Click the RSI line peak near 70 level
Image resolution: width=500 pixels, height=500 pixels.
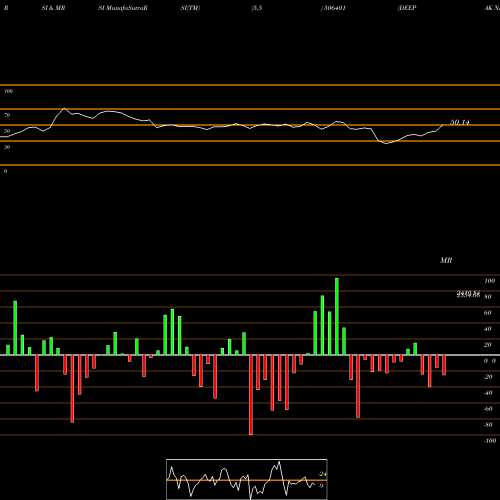click(64, 109)
